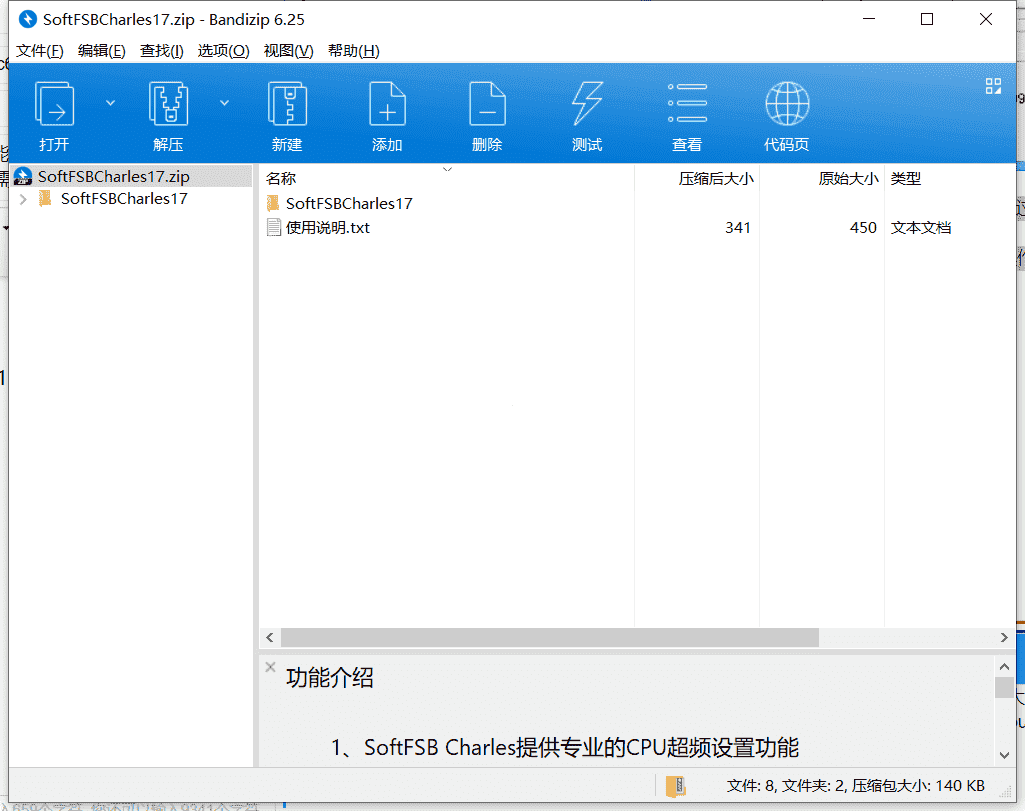Click the original size value 450
This screenshot has height=811, width=1025.
tap(863, 227)
